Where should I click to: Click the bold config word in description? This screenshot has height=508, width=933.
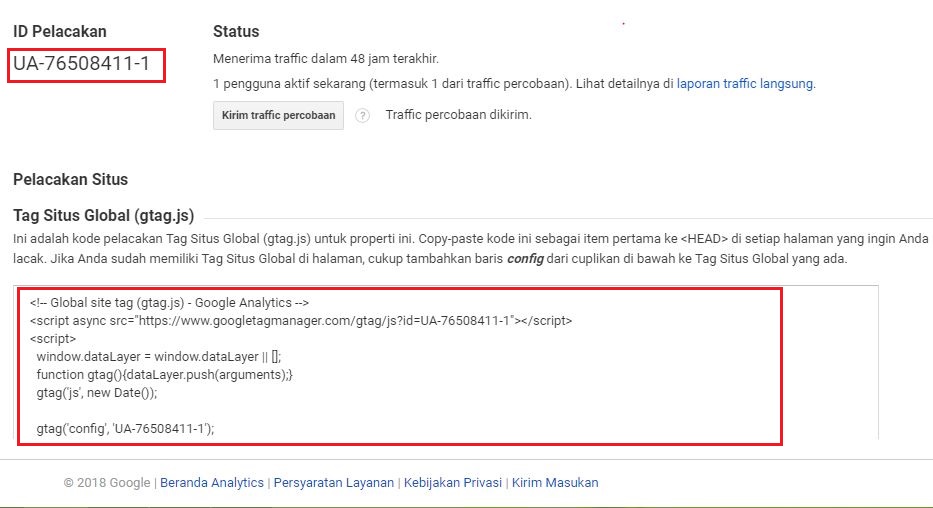point(525,259)
